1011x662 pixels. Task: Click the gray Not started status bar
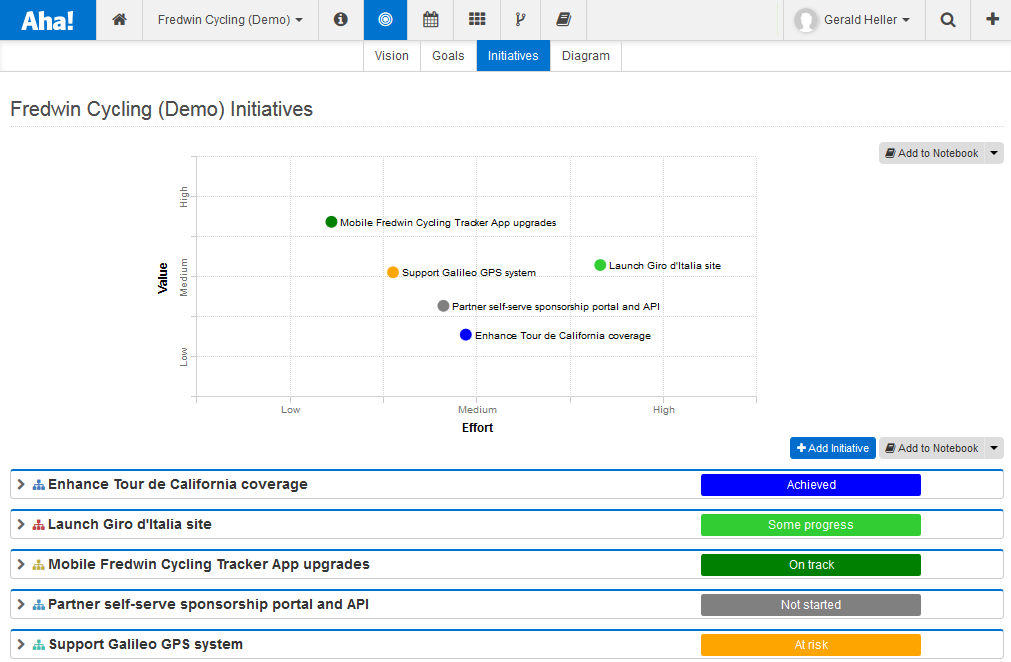coord(810,605)
